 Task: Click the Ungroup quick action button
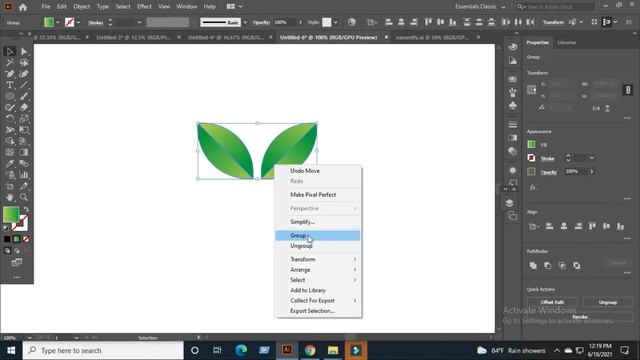(608, 302)
